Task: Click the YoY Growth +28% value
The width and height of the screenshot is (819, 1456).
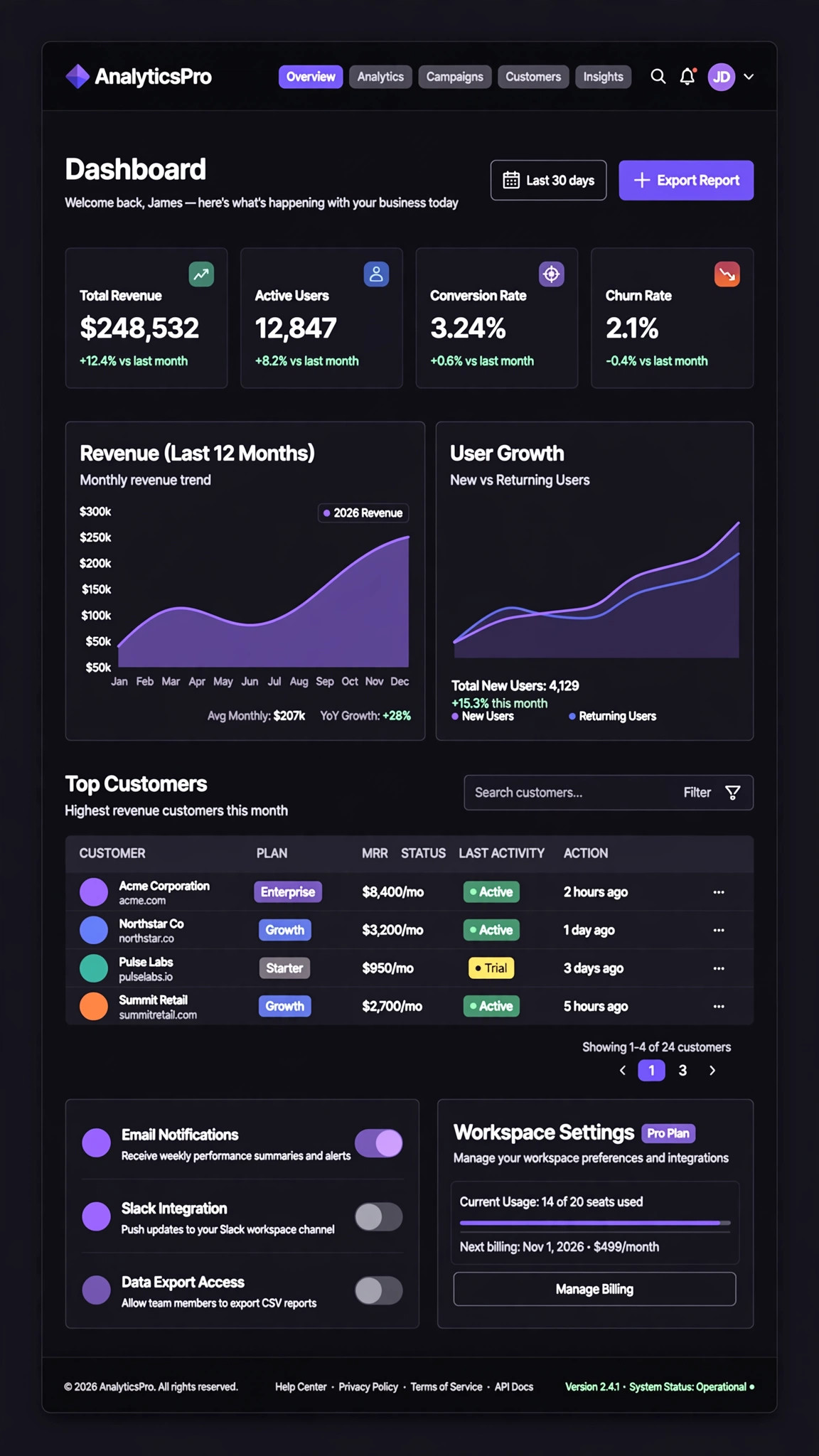Action: tap(397, 716)
